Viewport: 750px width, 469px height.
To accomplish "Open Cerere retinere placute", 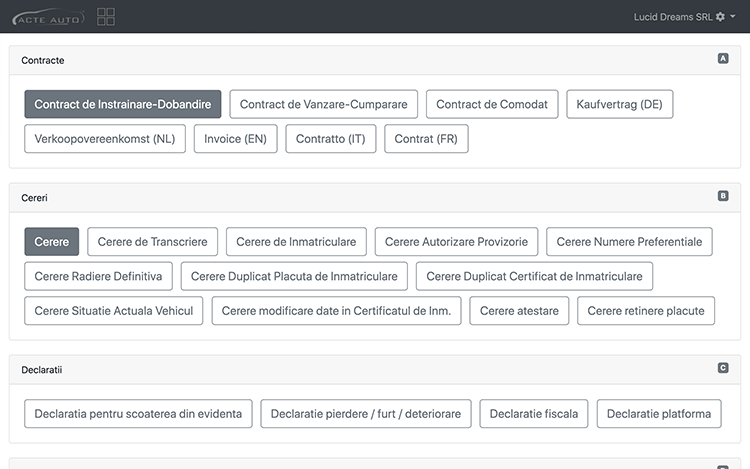I will click(x=646, y=311).
